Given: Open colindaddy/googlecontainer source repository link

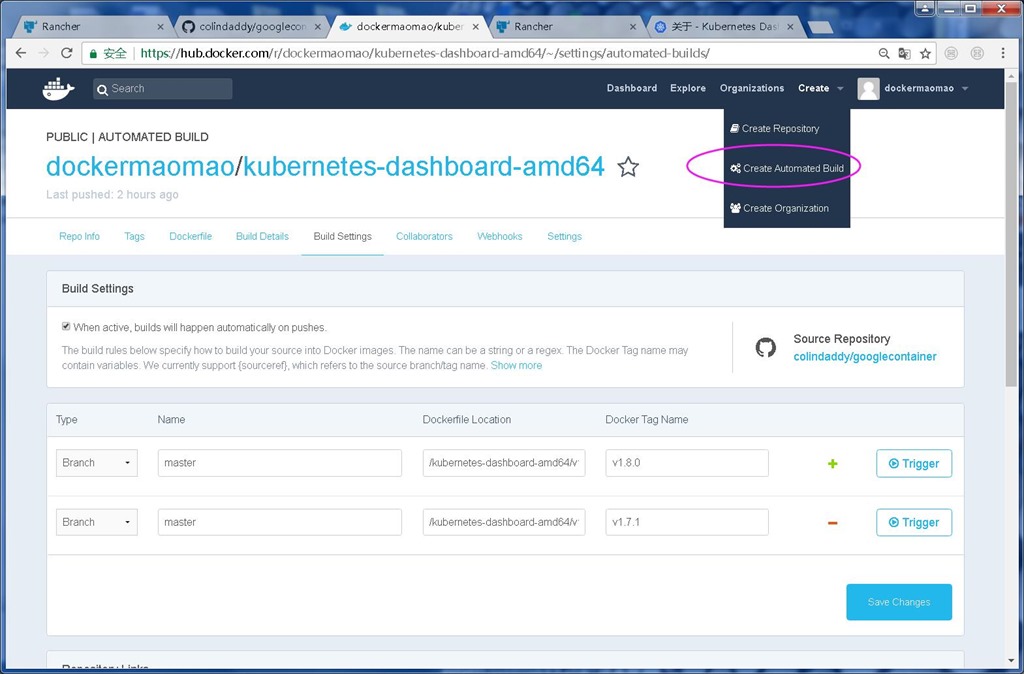Looking at the screenshot, I should [x=865, y=357].
